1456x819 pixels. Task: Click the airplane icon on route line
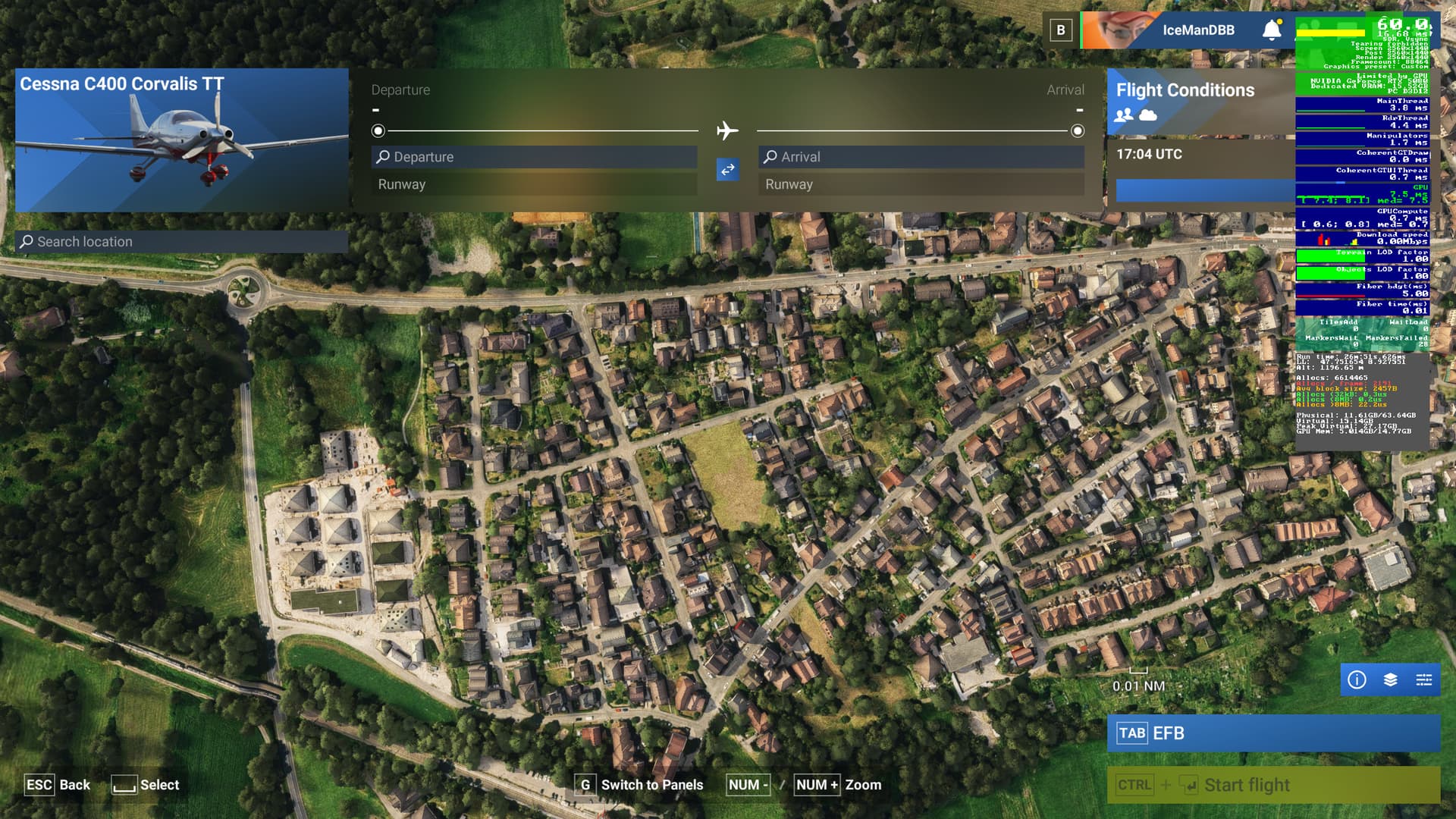(727, 131)
